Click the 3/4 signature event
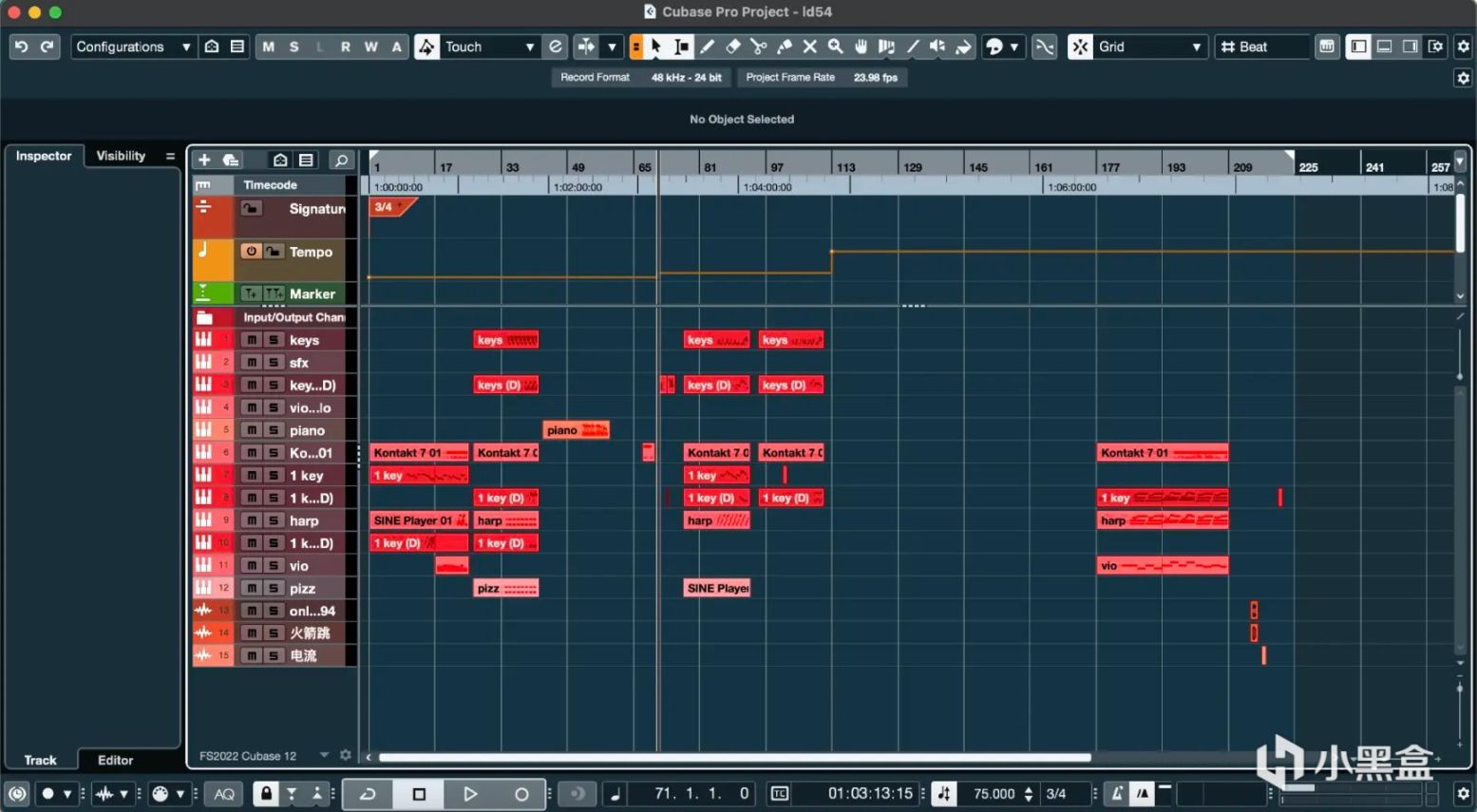This screenshot has height=812, width=1477. coord(391,207)
